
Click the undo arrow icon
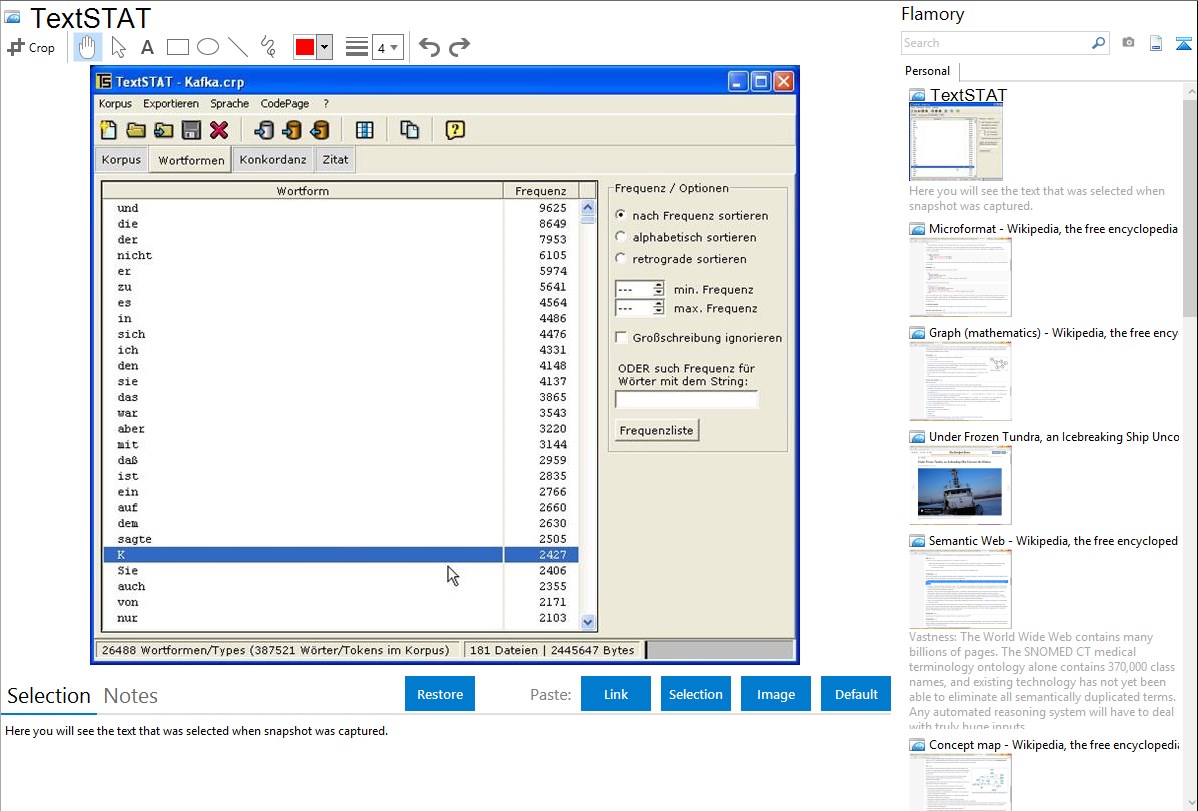pos(429,47)
